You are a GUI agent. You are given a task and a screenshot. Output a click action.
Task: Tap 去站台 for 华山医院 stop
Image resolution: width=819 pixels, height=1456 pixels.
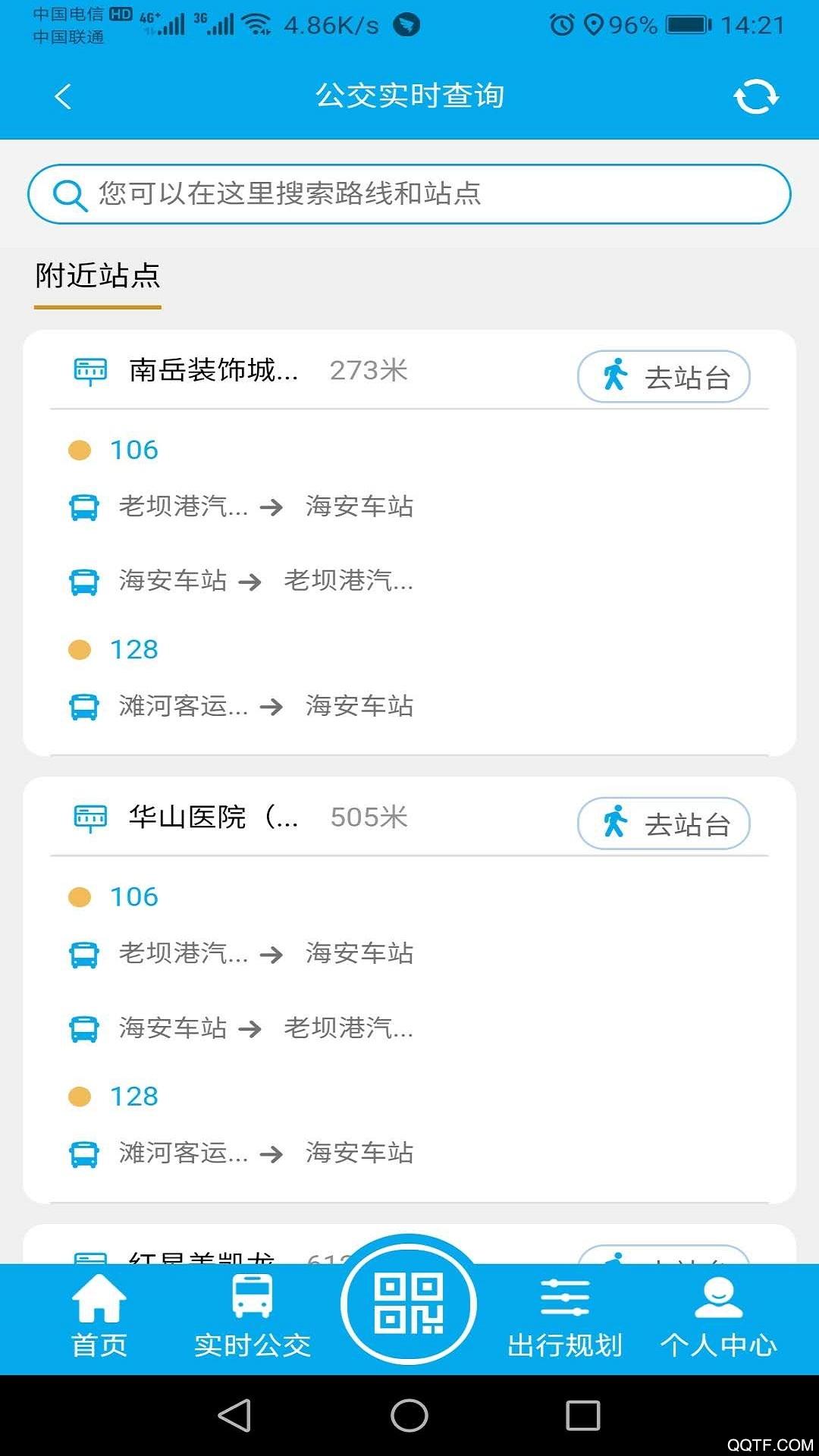pos(664,824)
